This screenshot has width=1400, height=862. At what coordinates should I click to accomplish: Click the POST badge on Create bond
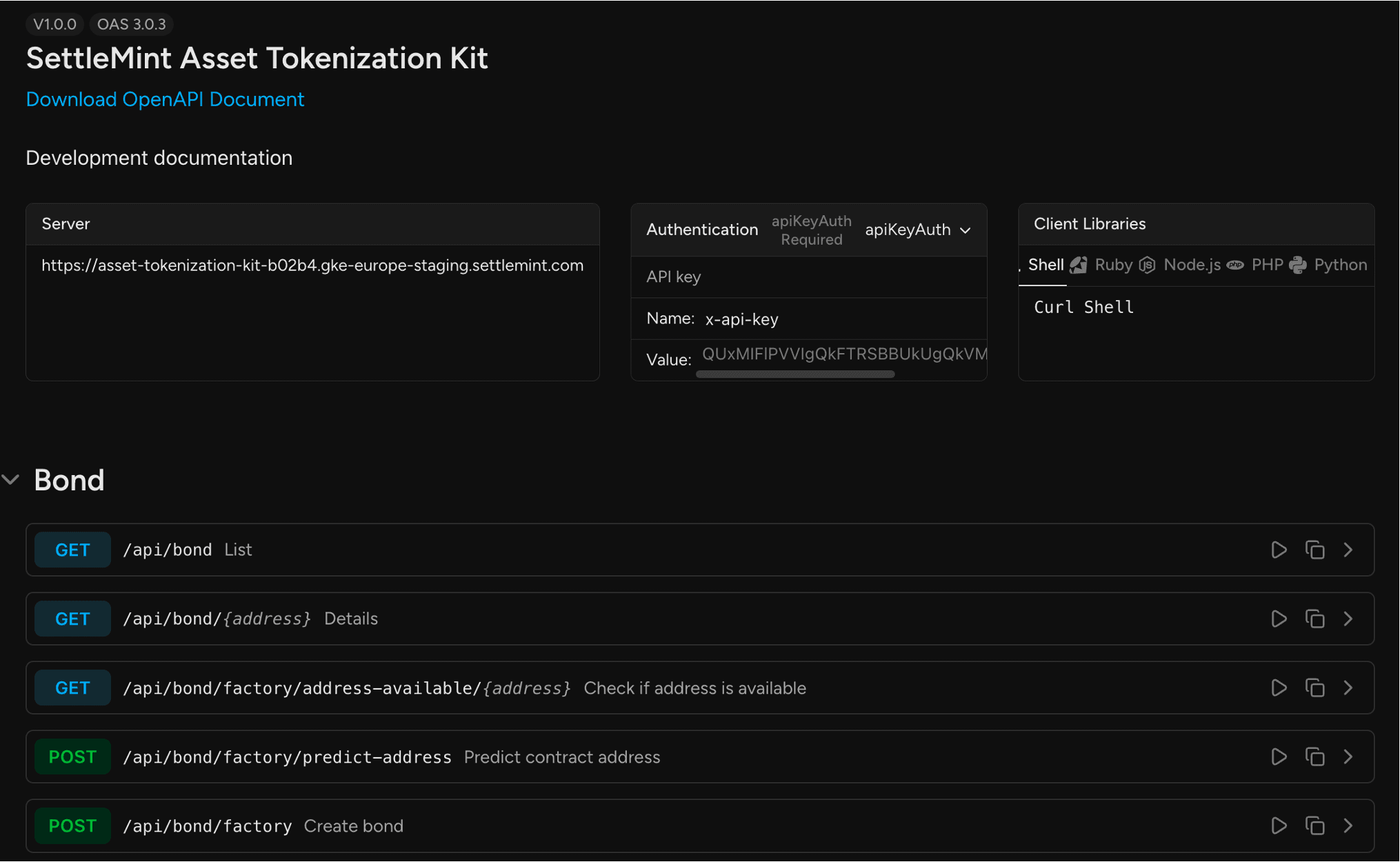(72, 825)
